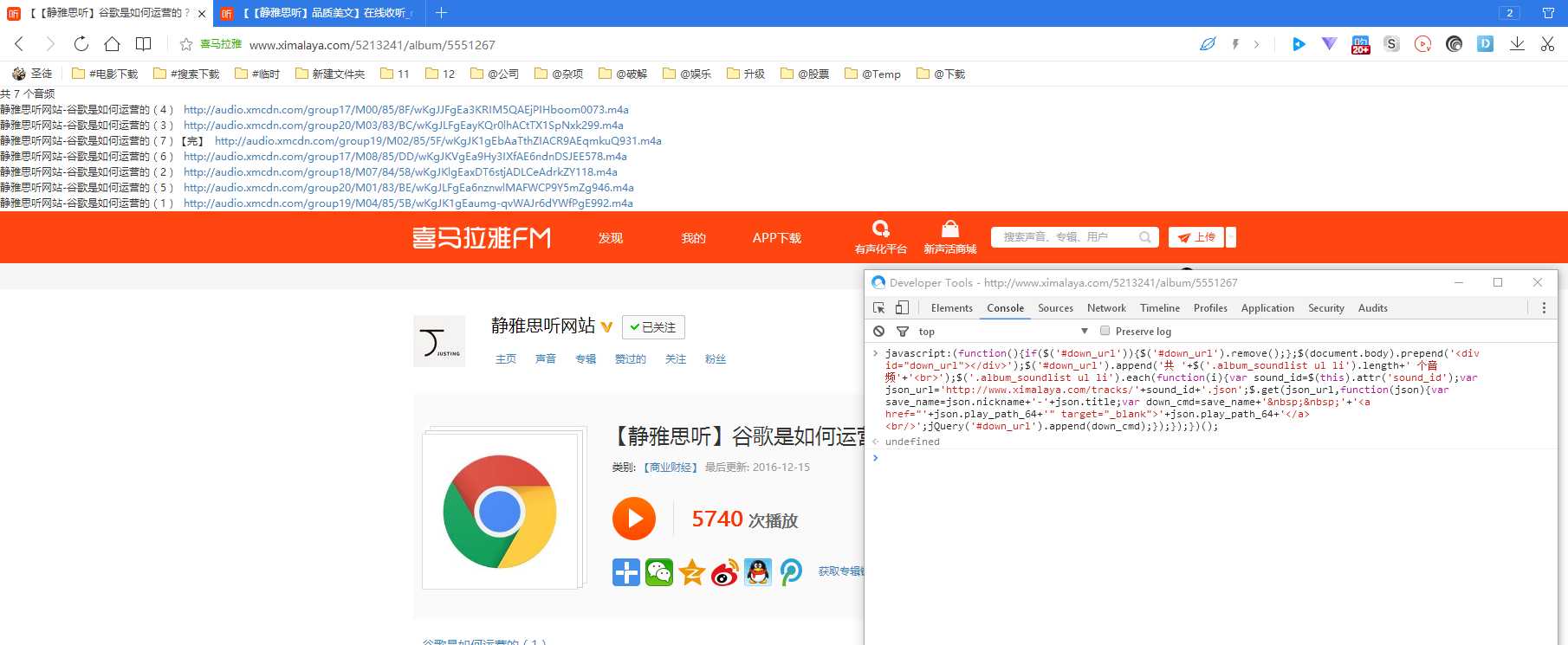
Task: Click the lightning bolt speed-mode icon
Action: coord(1235,44)
